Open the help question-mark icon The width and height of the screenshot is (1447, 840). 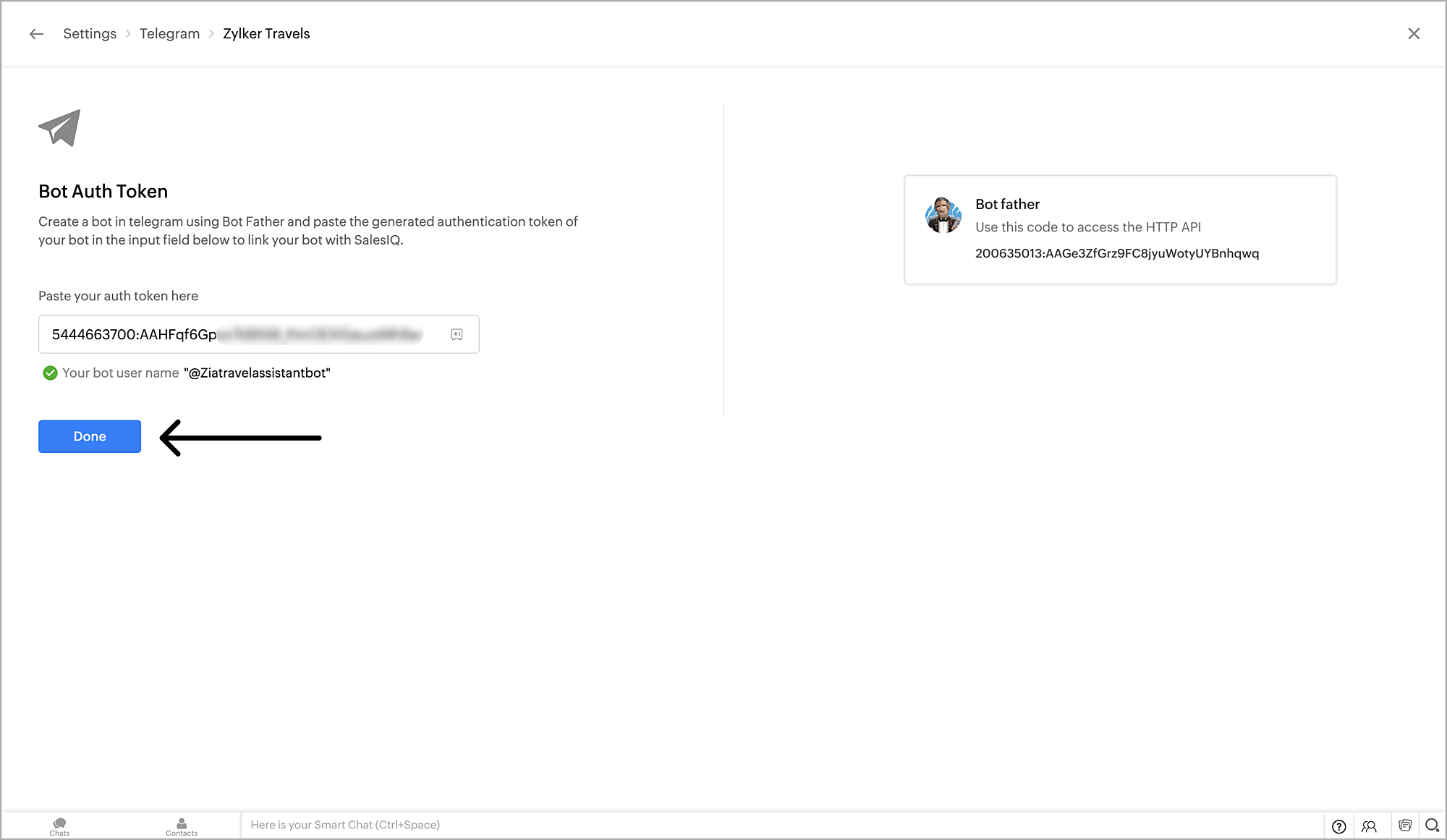[1338, 826]
